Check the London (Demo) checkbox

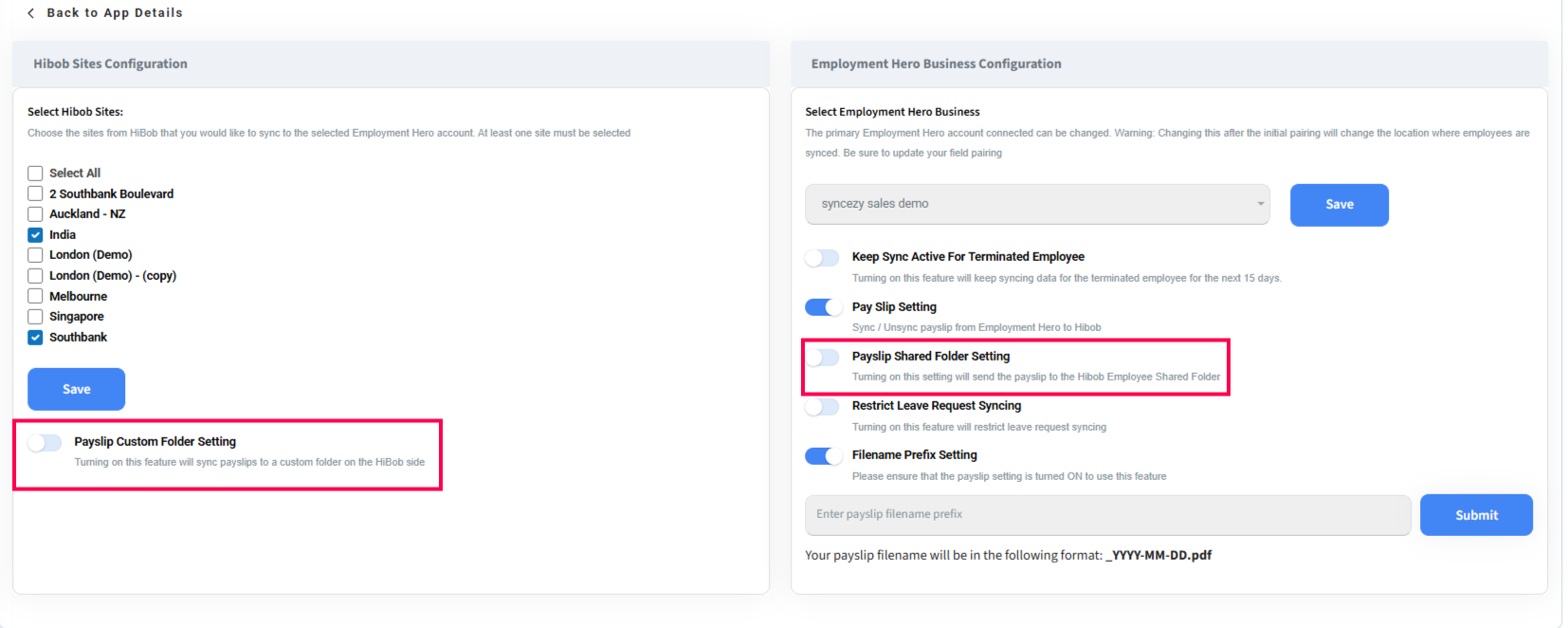pyautogui.click(x=35, y=255)
